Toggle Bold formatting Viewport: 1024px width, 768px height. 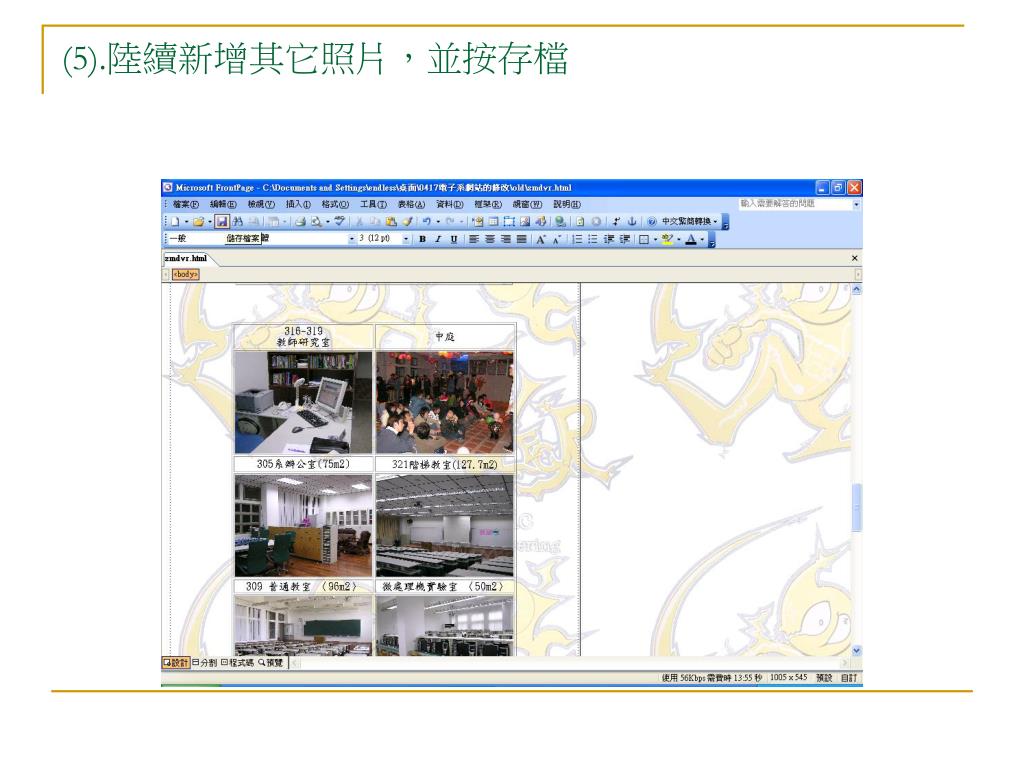coord(423,239)
